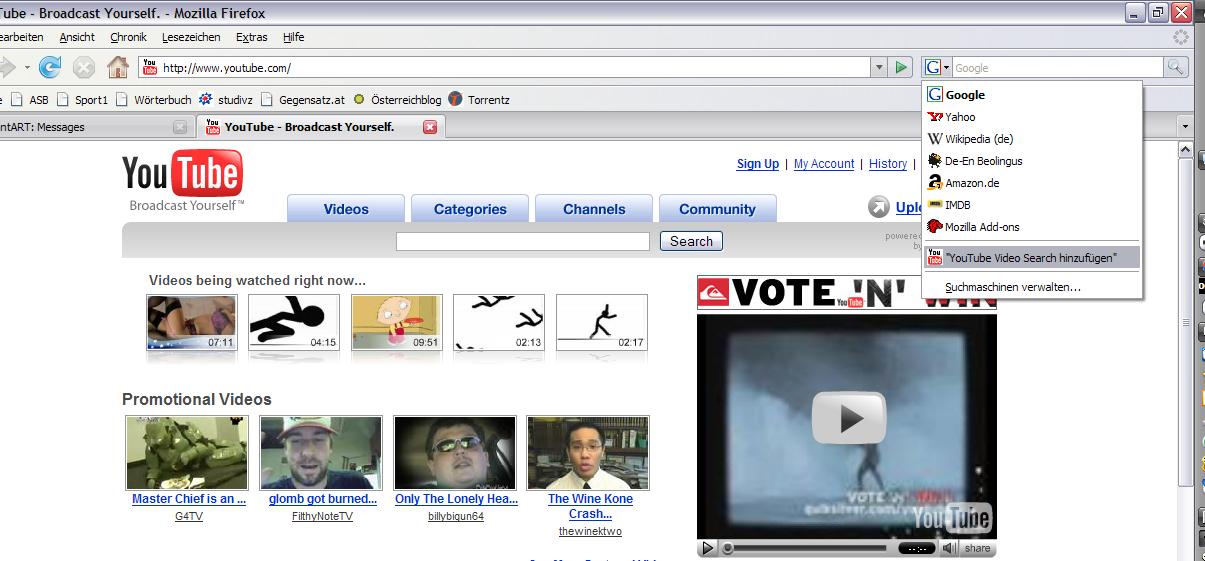Visit the G4TV channel link
1205x561 pixels.
click(x=189, y=516)
